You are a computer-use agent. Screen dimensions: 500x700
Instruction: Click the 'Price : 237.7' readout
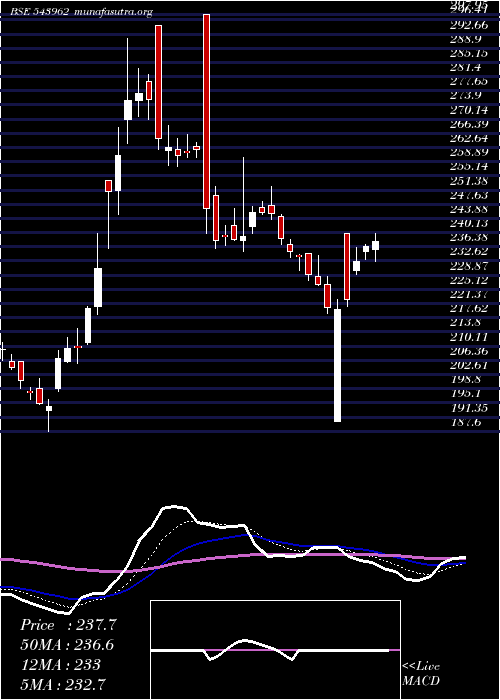click(68, 625)
